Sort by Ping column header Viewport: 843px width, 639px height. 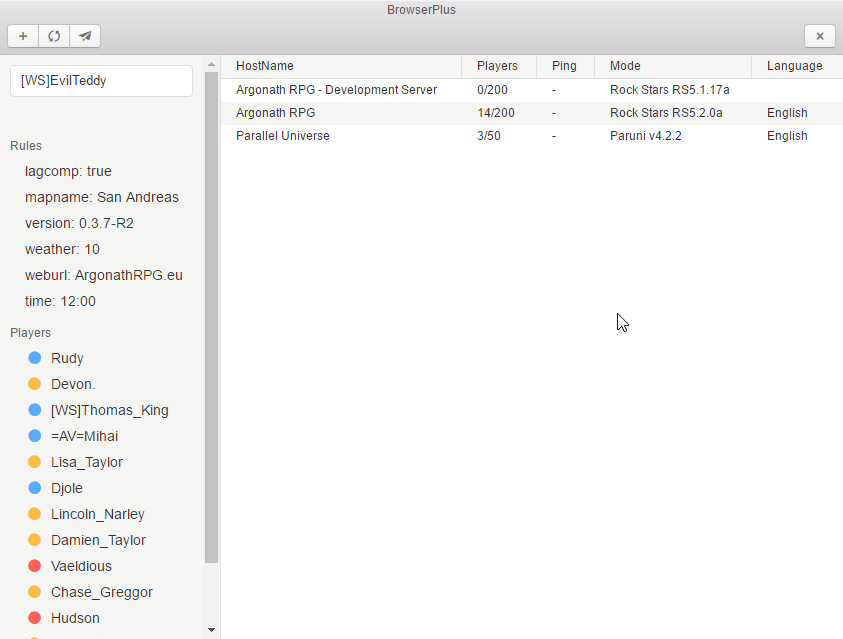coord(564,66)
